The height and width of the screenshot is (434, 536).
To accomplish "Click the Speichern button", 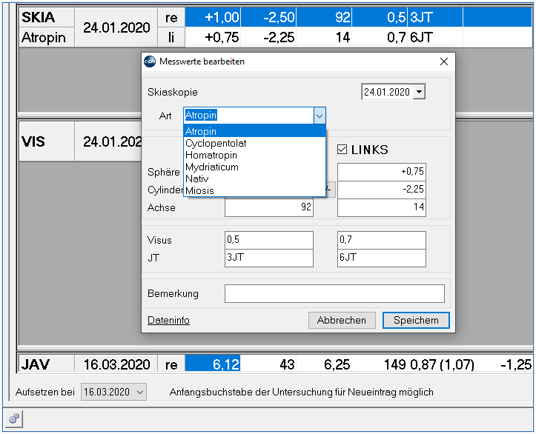I will pyautogui.click(x=416, y=320).
